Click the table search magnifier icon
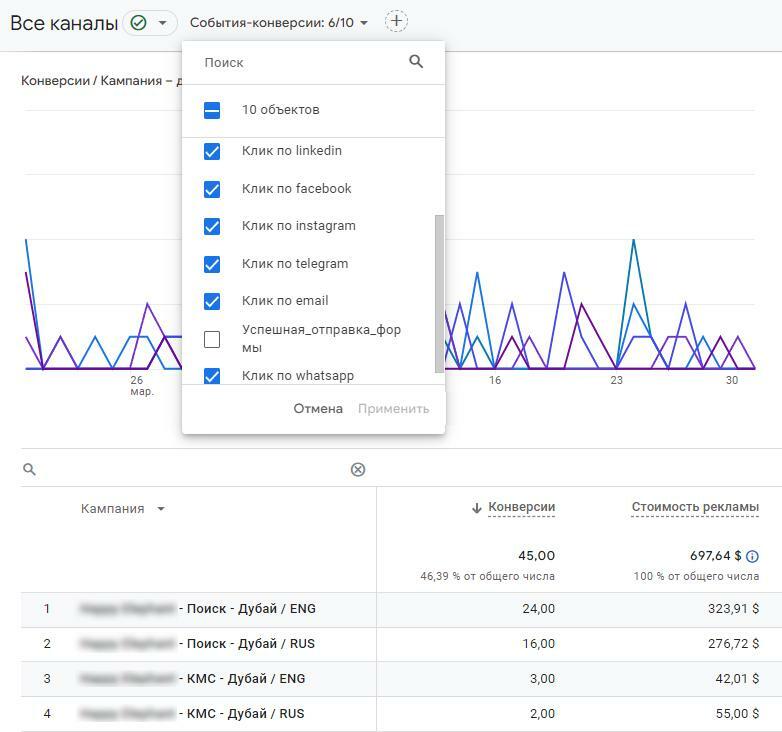Viewport: 782px width, 732px height. point(29,469)
